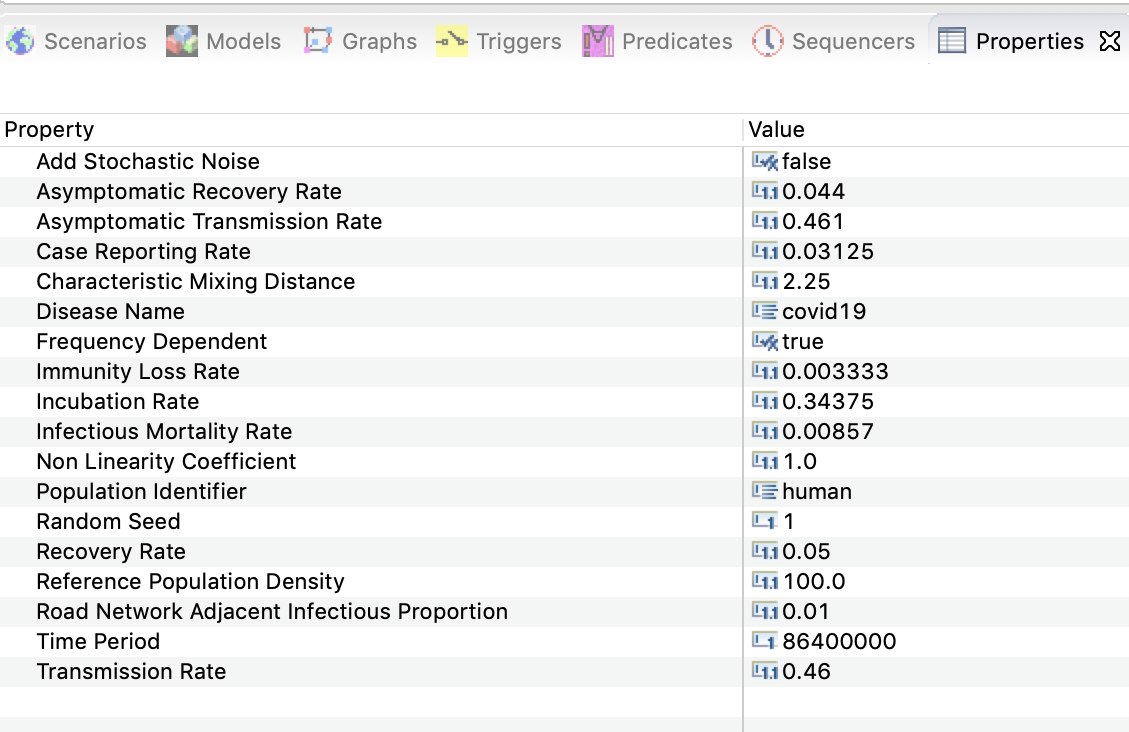
Task: Click decimal icon next to 2.25
Action: pyautogui.click(x=765, y=281)
